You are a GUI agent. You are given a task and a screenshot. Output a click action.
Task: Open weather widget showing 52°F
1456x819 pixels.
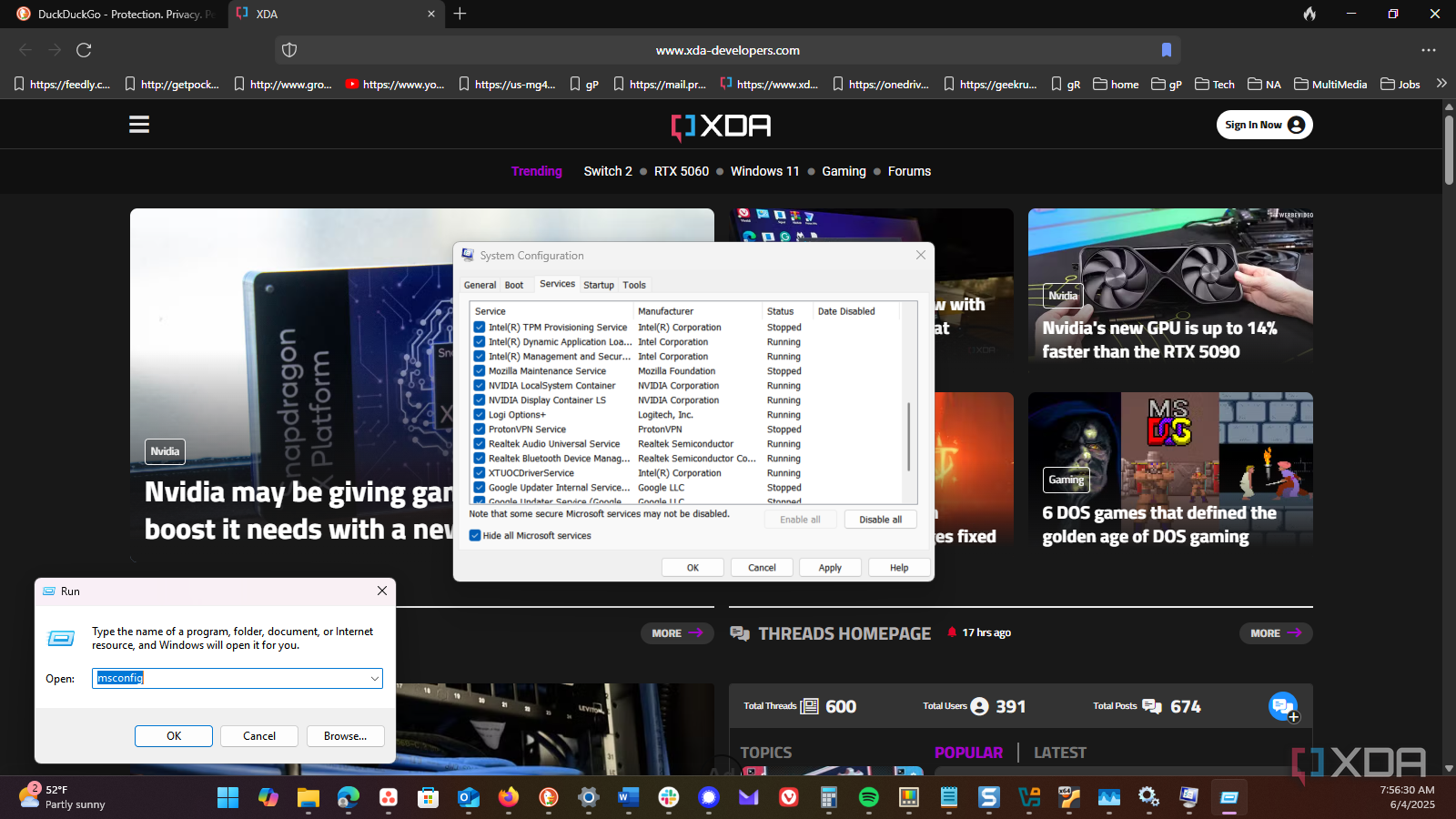62,797
